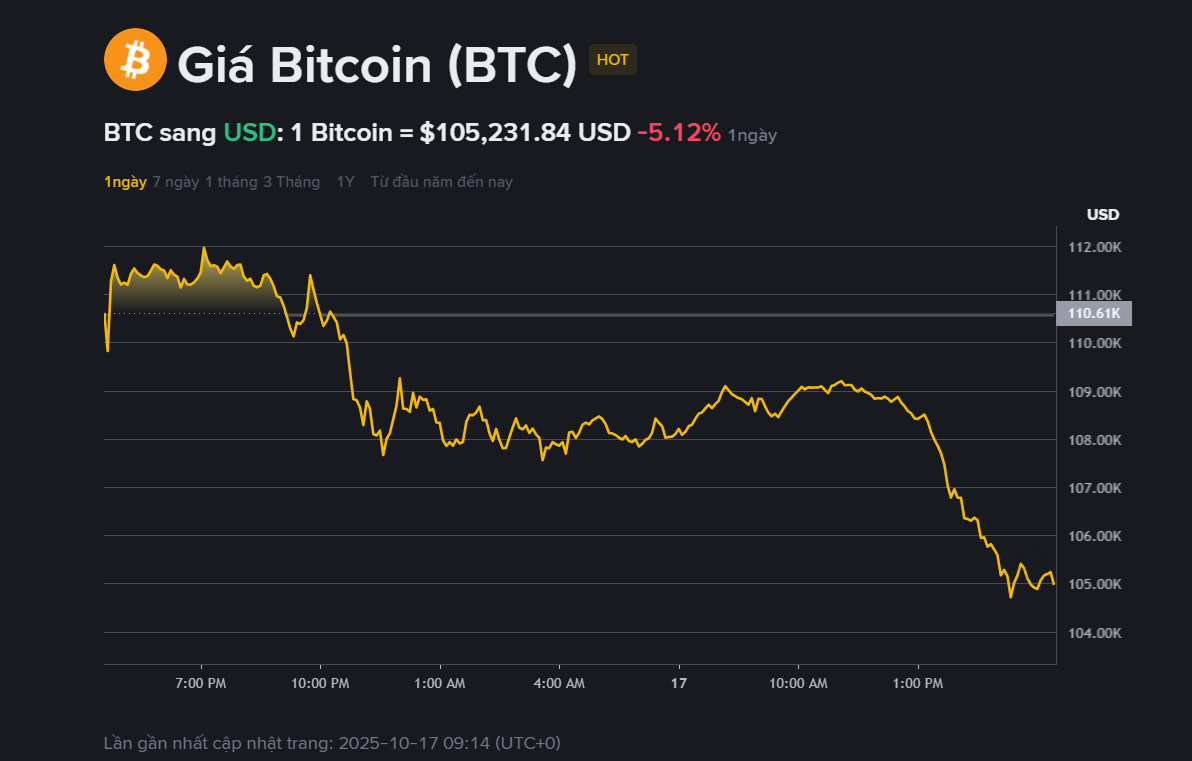Switch to the 1Y chart view
The height and width of the screenshot is (761, 1192).
(345, 182)
